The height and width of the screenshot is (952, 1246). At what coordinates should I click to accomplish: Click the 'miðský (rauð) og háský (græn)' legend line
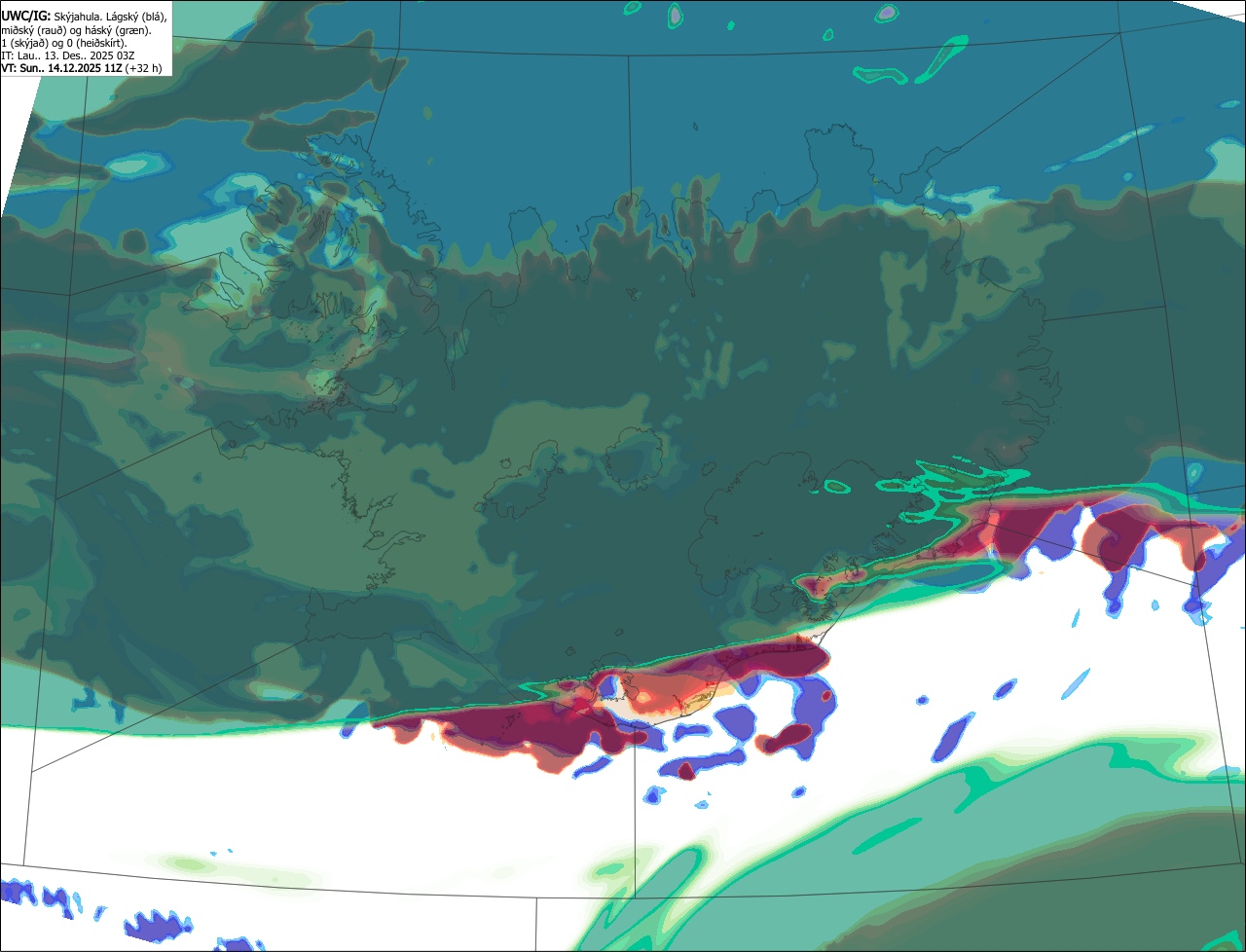[76, 30]
